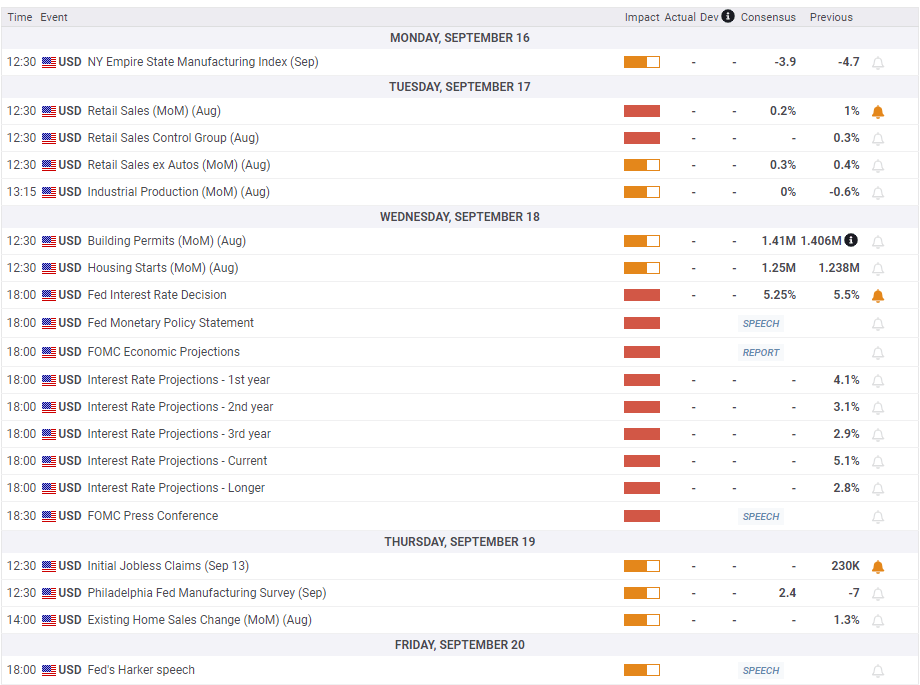Image resolution: width=920 pixels, height=685 pixels.
Task: Click the -3.9 consensus value for NY Empire State
Action: click(785, 62)
